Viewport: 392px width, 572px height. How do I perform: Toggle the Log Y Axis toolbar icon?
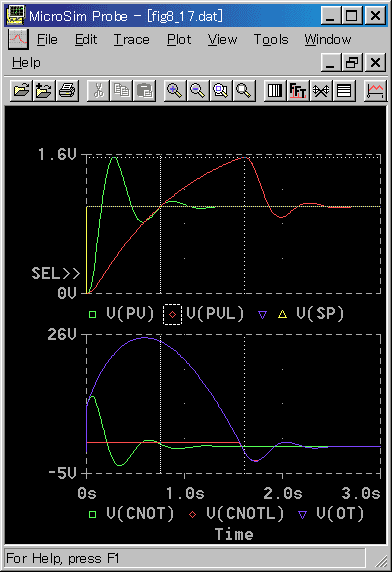(344, 90)
